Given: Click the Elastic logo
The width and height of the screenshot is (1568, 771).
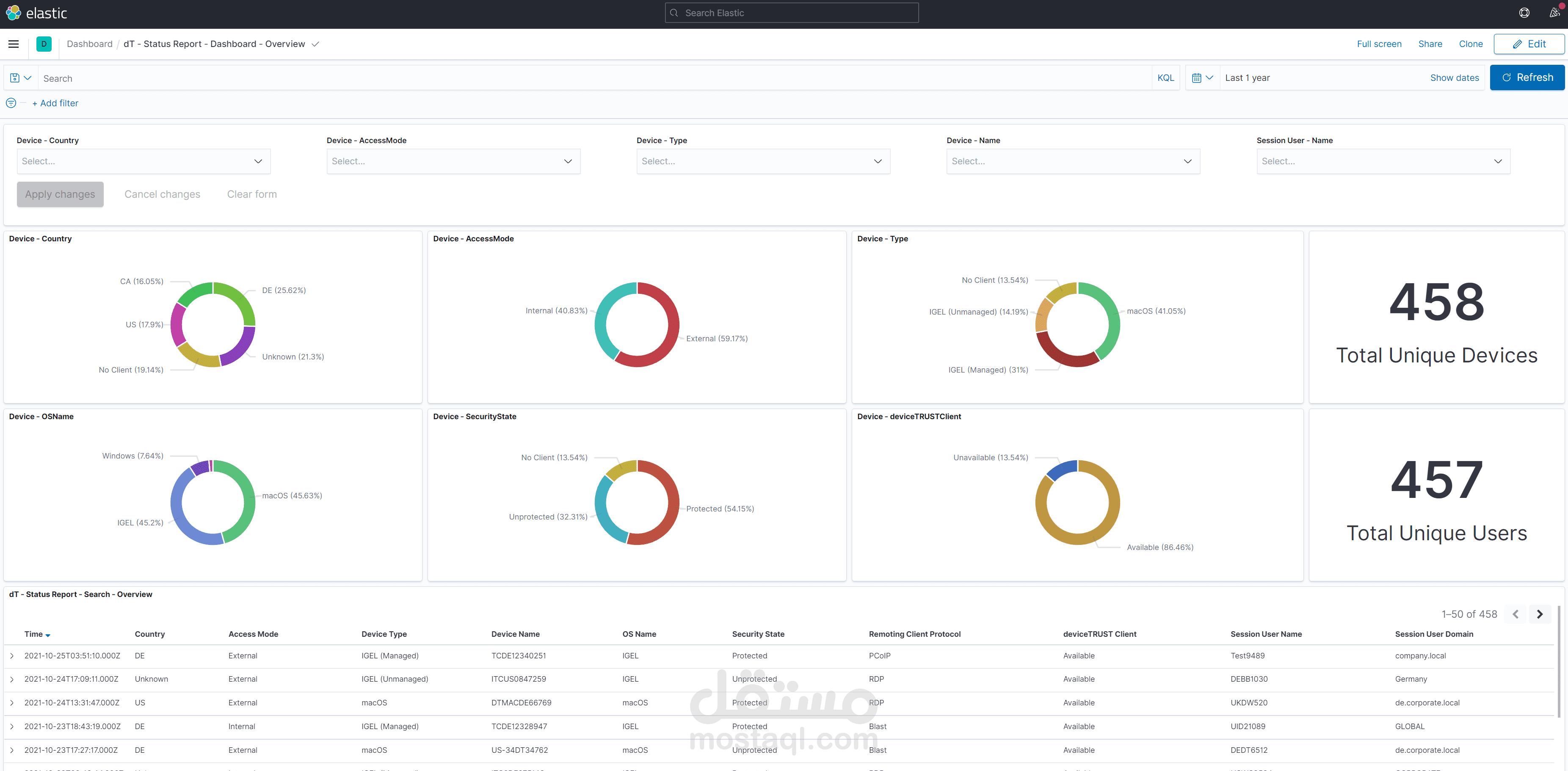Looking at the screenshot, I should point(36,13).
